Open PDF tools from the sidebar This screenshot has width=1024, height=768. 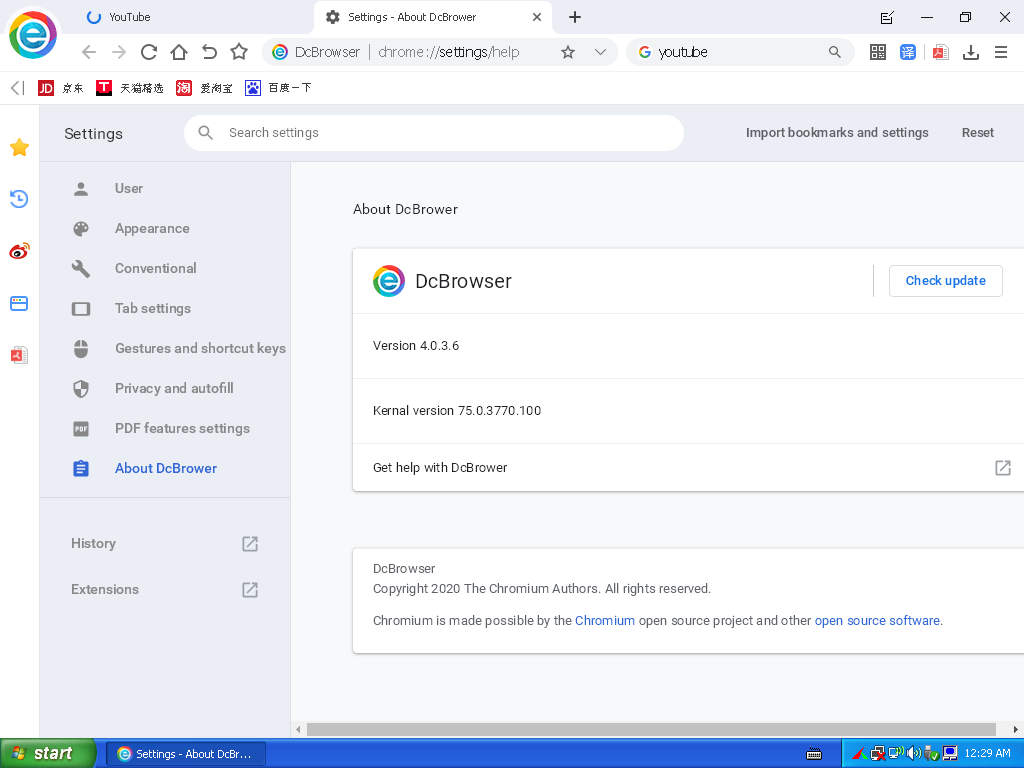19,355
